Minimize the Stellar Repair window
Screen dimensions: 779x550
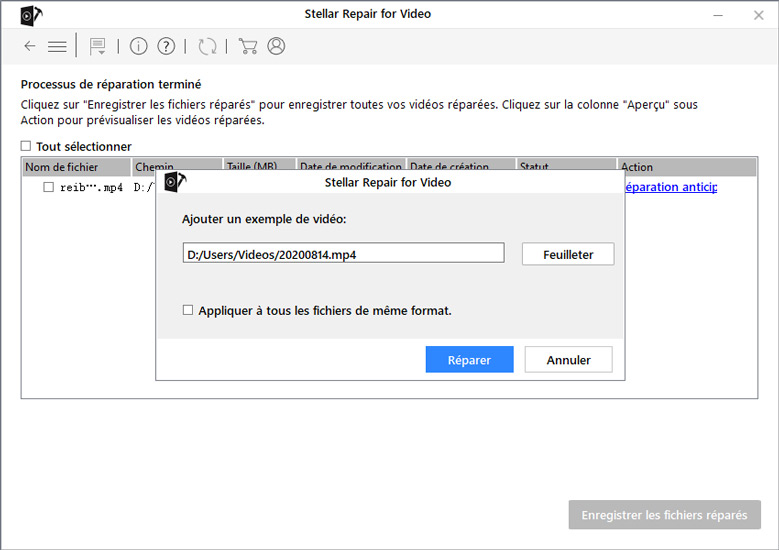(718, 15)
